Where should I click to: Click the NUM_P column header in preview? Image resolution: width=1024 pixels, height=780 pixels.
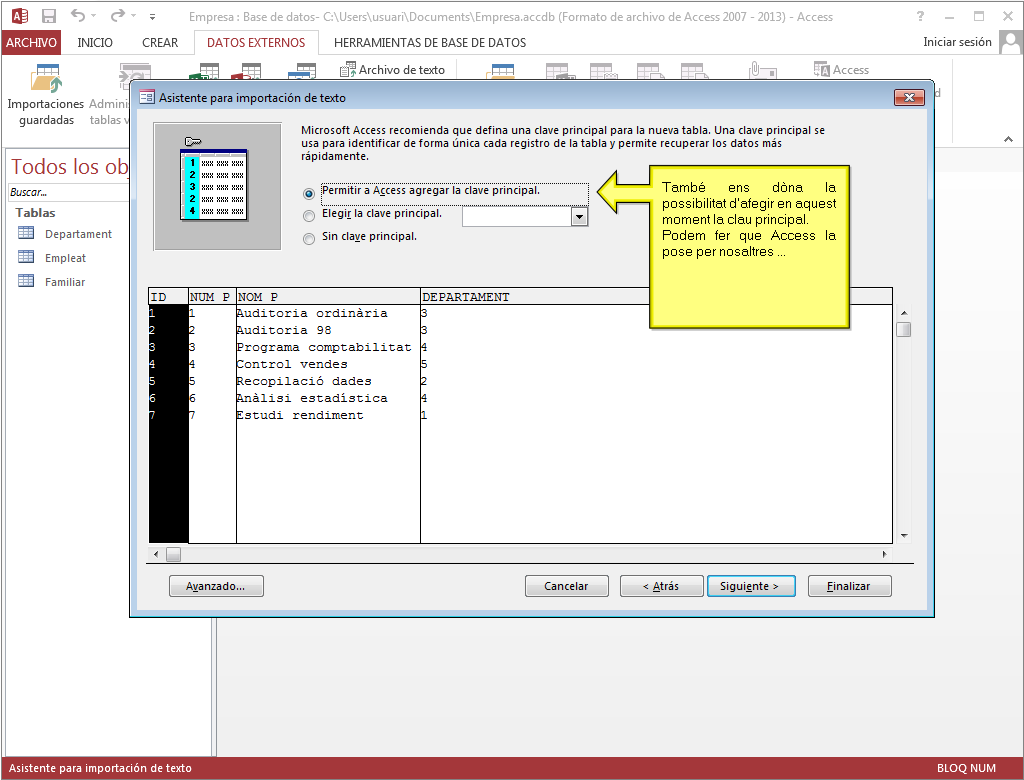click(x=212, y=297)
